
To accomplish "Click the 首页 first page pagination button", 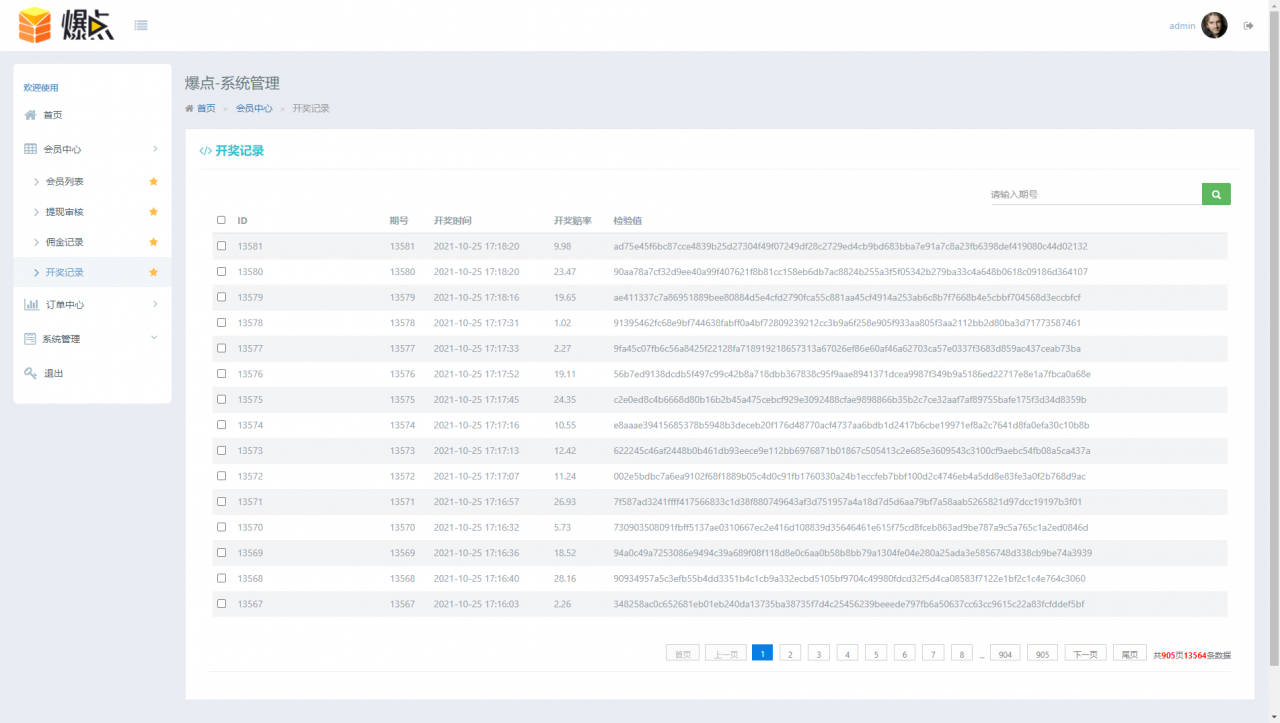I will (682, 653).
